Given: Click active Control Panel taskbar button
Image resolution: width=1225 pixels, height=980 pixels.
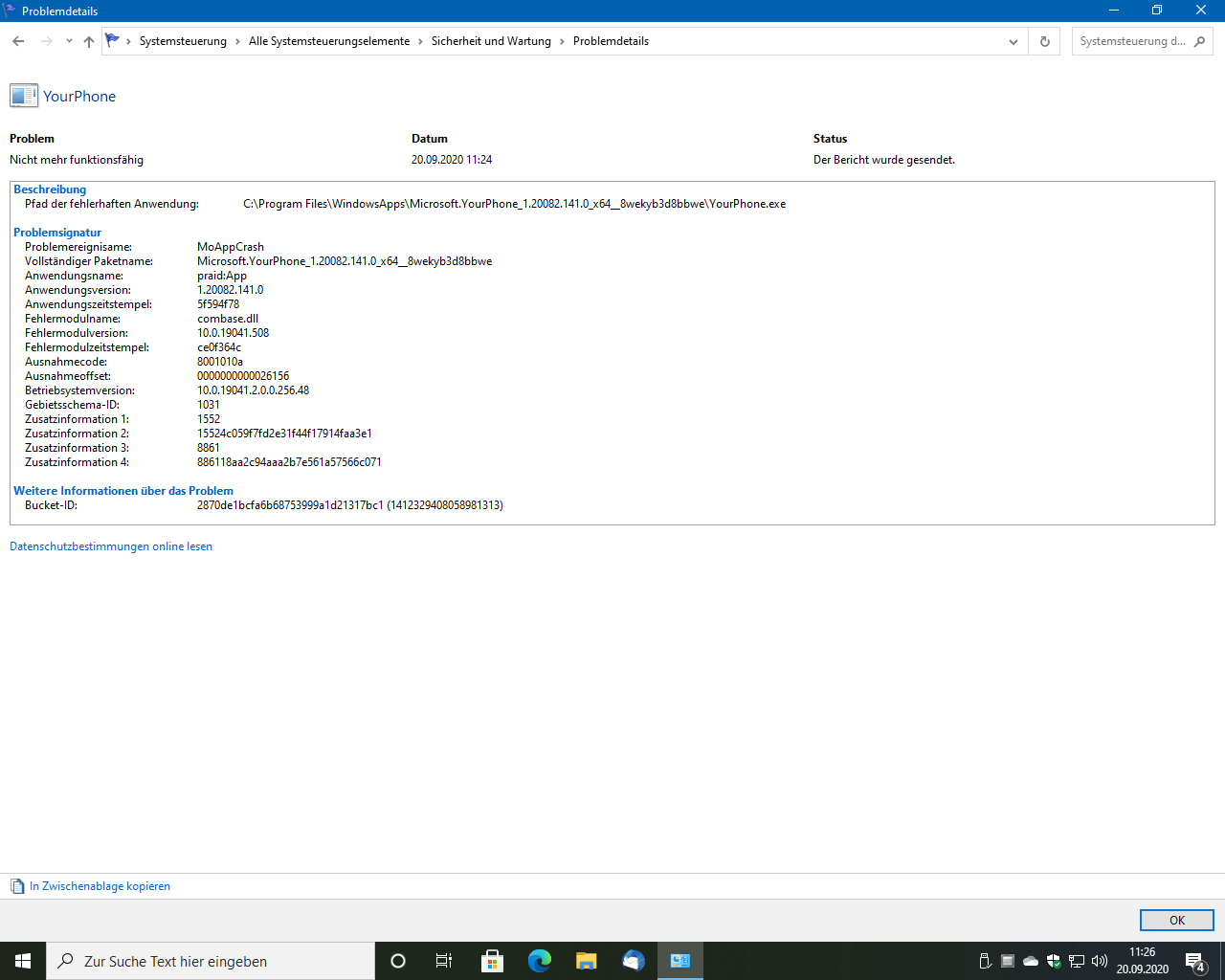Looking at the screenshot, I should pyautogui.click(x=680, y=961).
